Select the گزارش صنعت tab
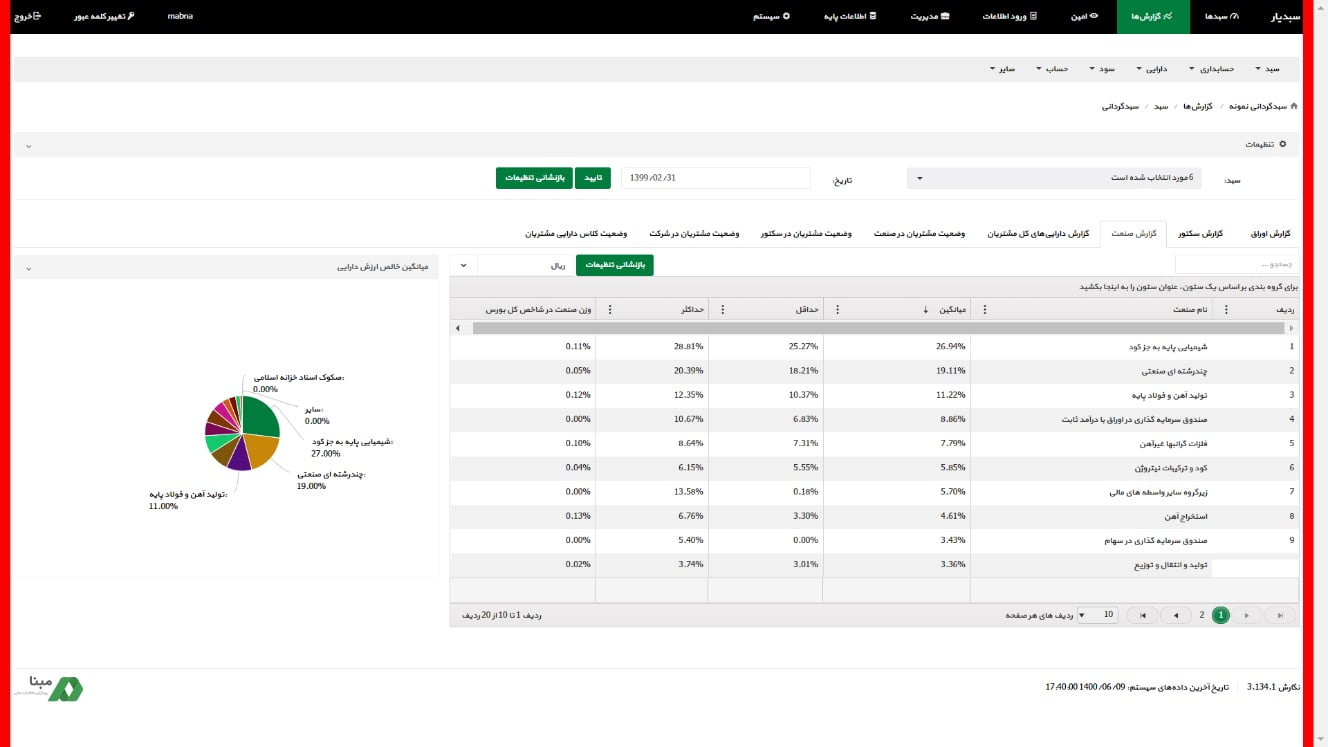 pos(1134,234)
